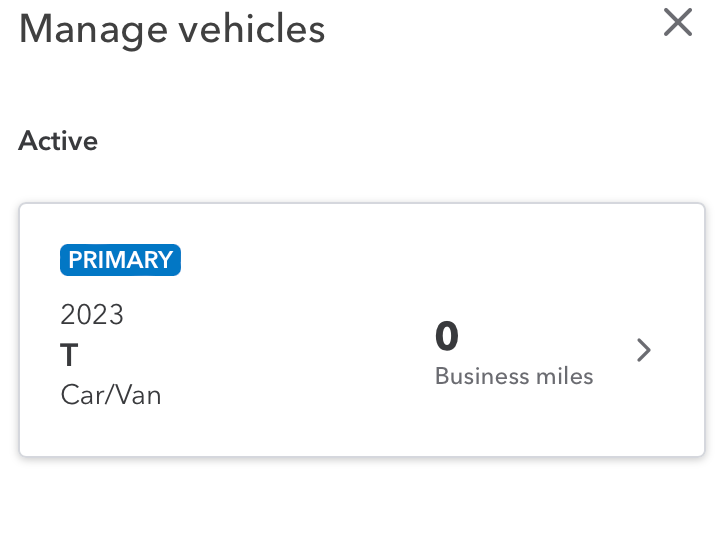The height and width of the screenshot is (554, 728).
Task: Open vehicle details with the right chevron
Action: pyautogui.click(x=644, y=350)
